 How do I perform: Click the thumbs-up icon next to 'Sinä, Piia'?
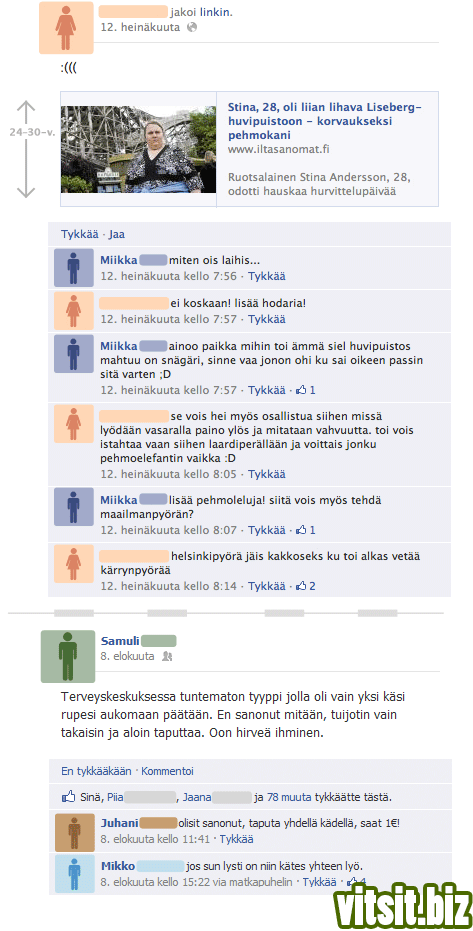(x=69, y=797)
